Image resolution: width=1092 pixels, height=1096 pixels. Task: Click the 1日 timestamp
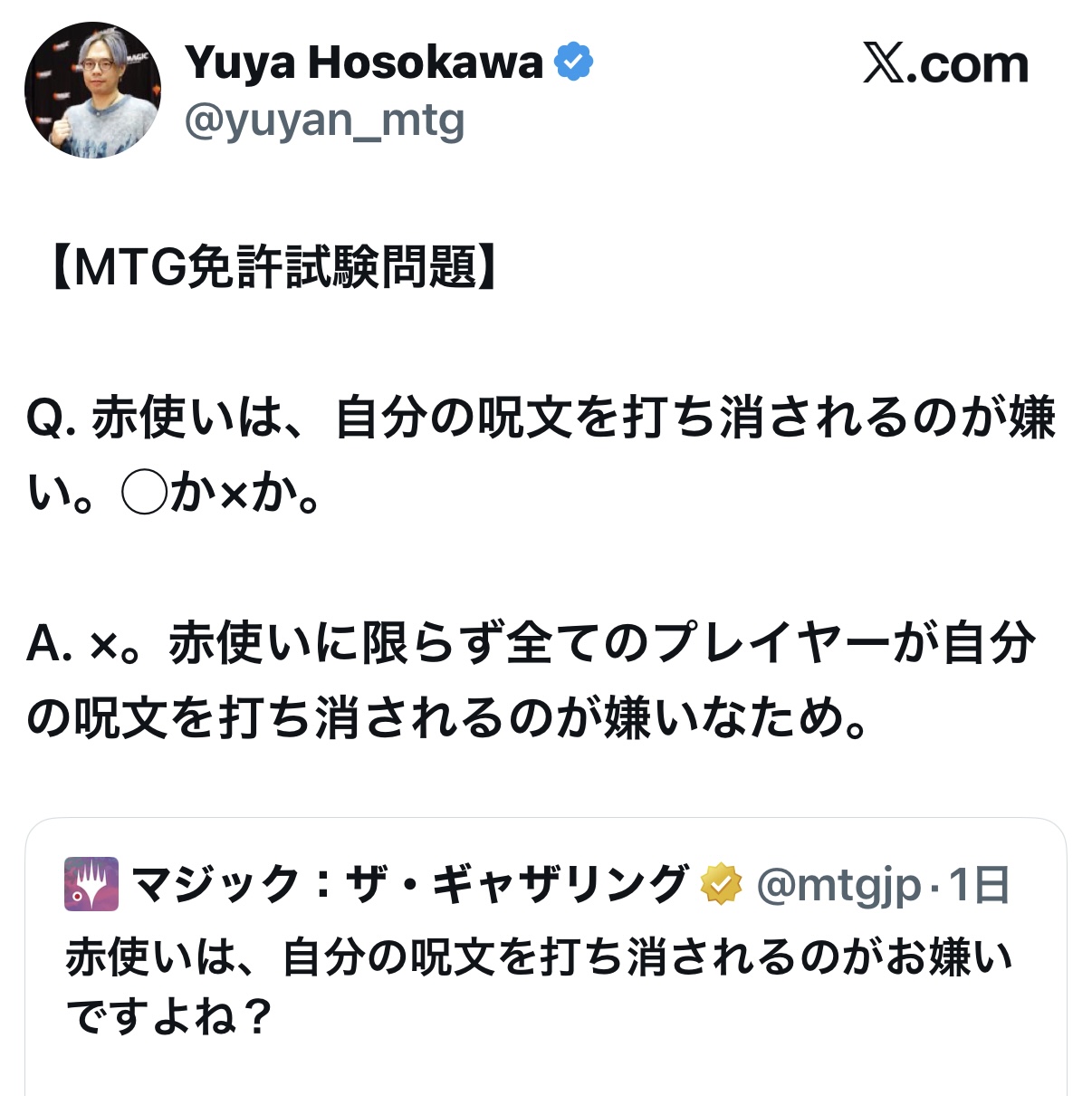click(x=979, y=885)
